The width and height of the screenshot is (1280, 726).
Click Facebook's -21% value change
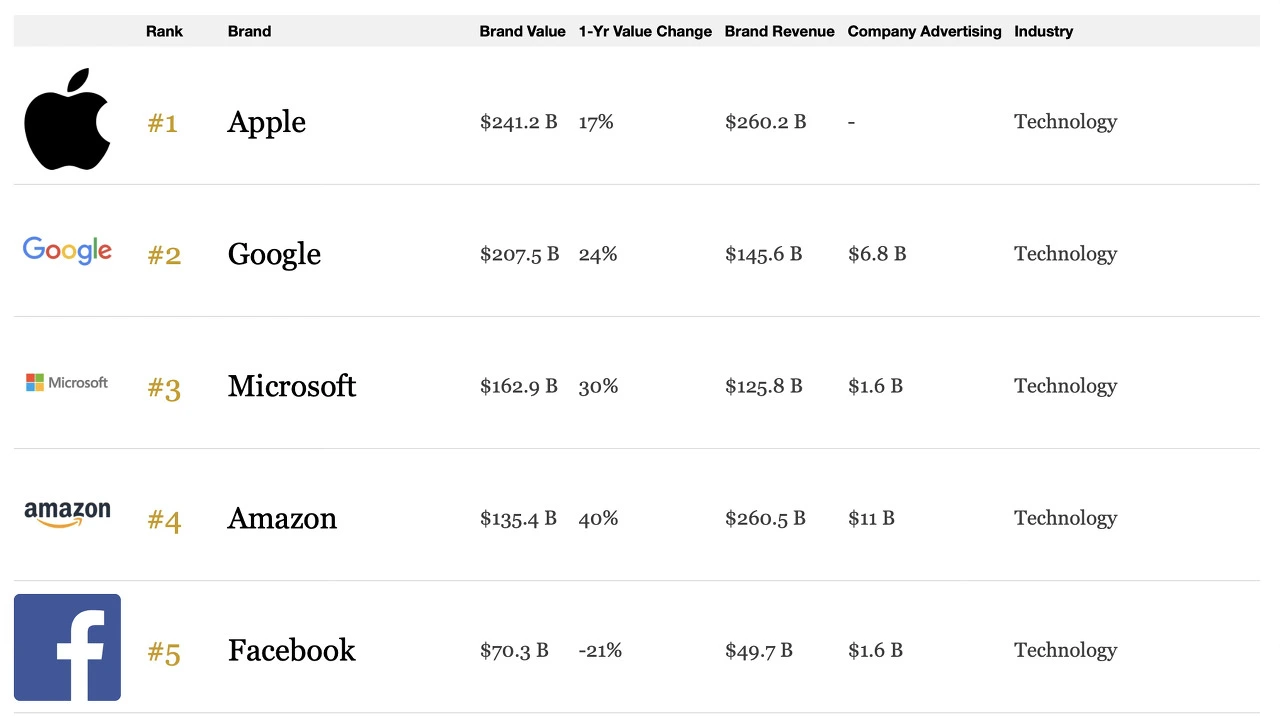point(600,650)
